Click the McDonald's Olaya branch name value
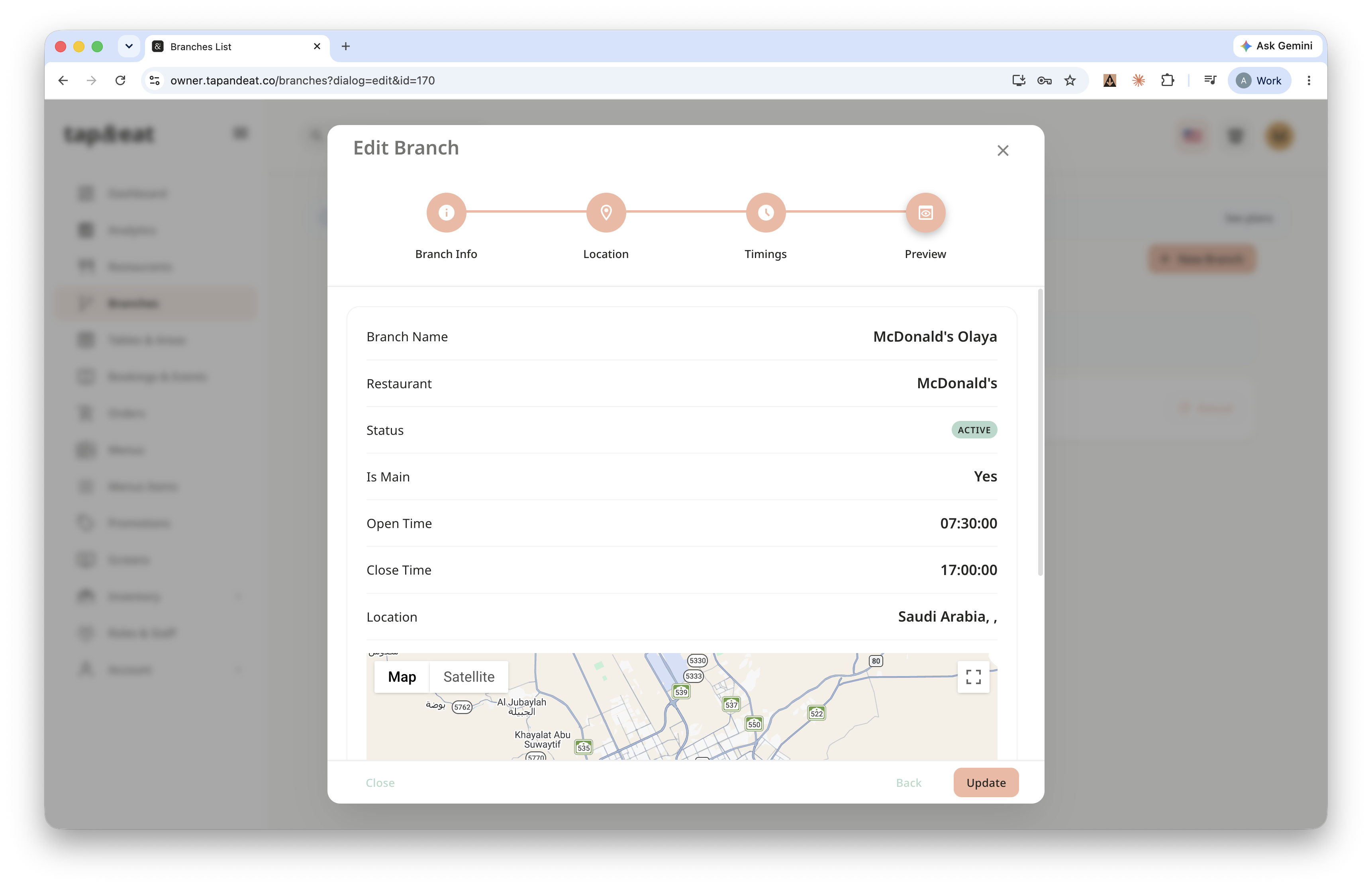The height and width of the screenshot is (888, 1372). tap(935, 336)
